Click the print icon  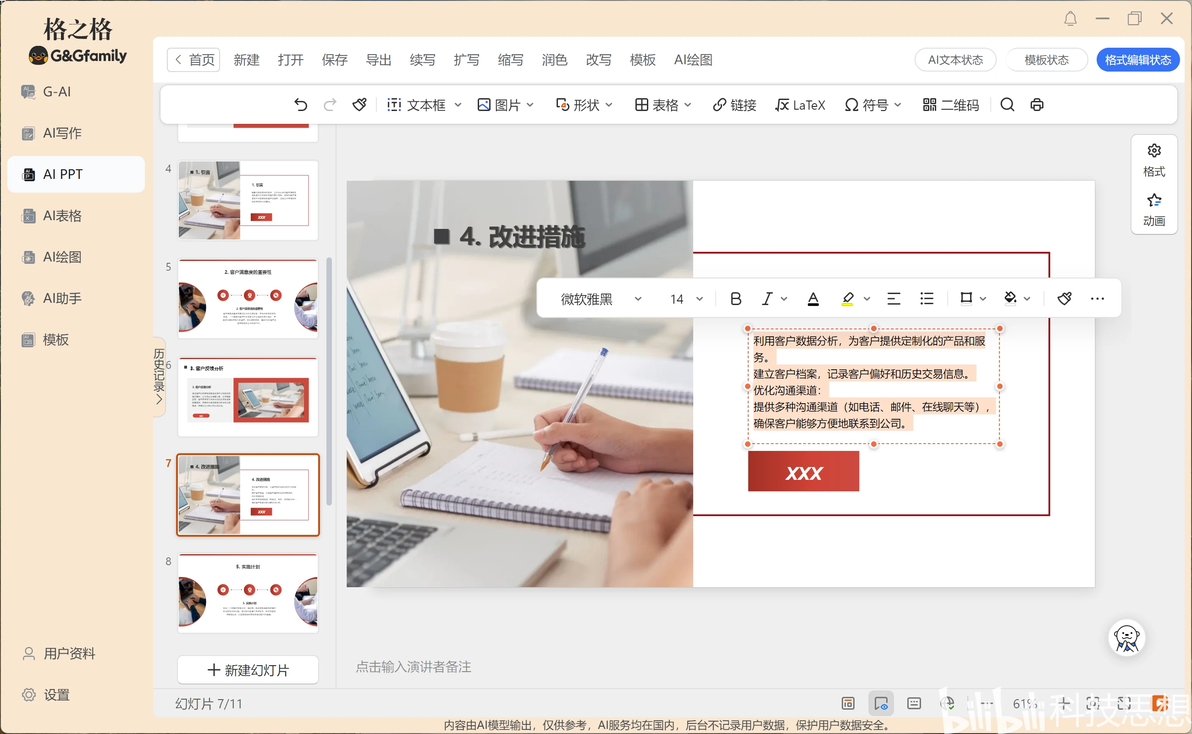click(1037, 105)
